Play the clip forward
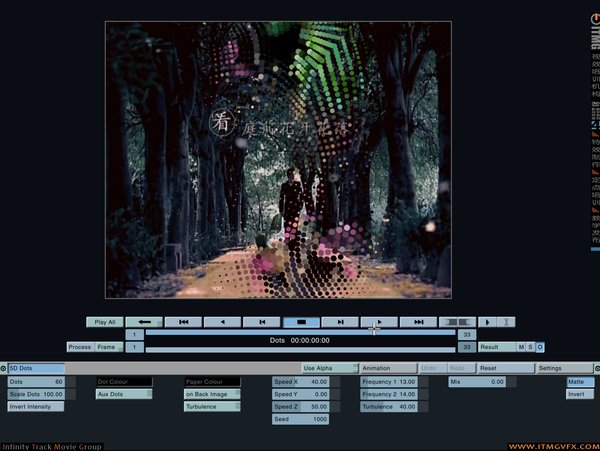The height and width of the screenshot is (451, 600). point(379,322)
